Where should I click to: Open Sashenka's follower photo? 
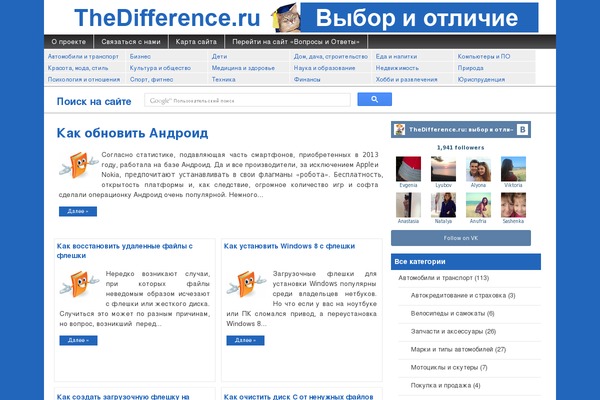coord(513,205)
